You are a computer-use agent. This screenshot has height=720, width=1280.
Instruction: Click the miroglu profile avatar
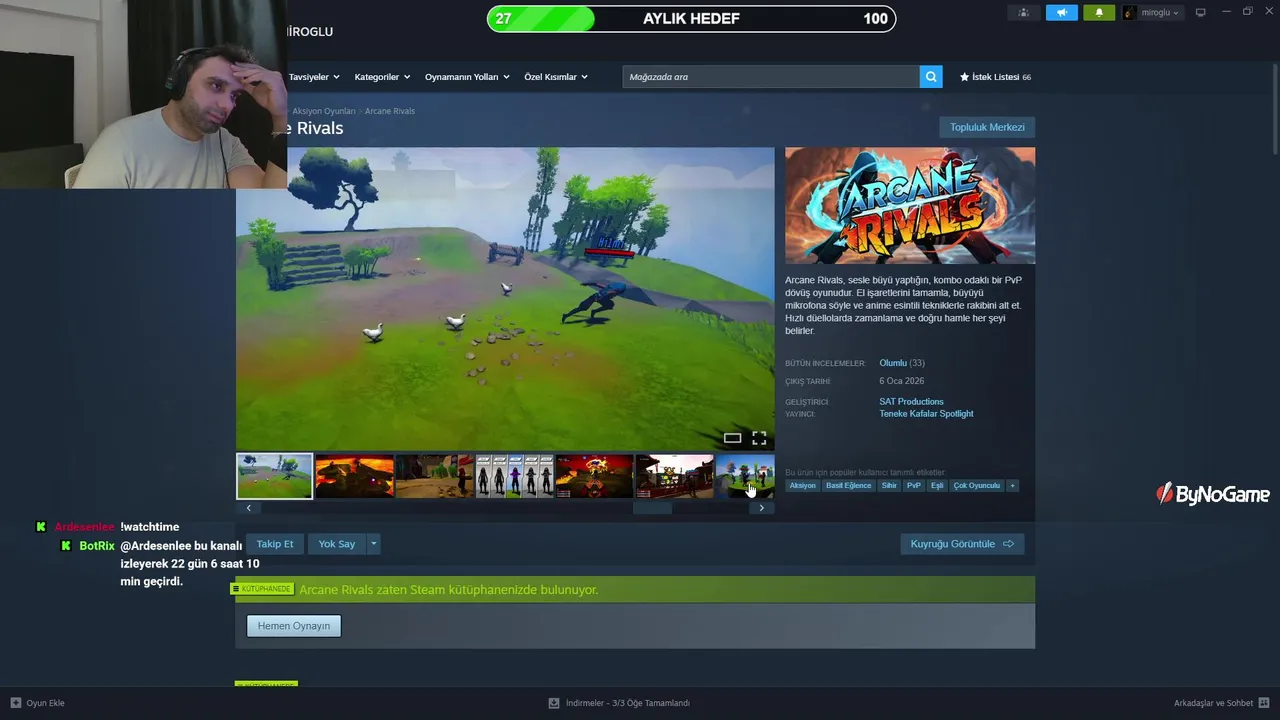click(1130, 13)
